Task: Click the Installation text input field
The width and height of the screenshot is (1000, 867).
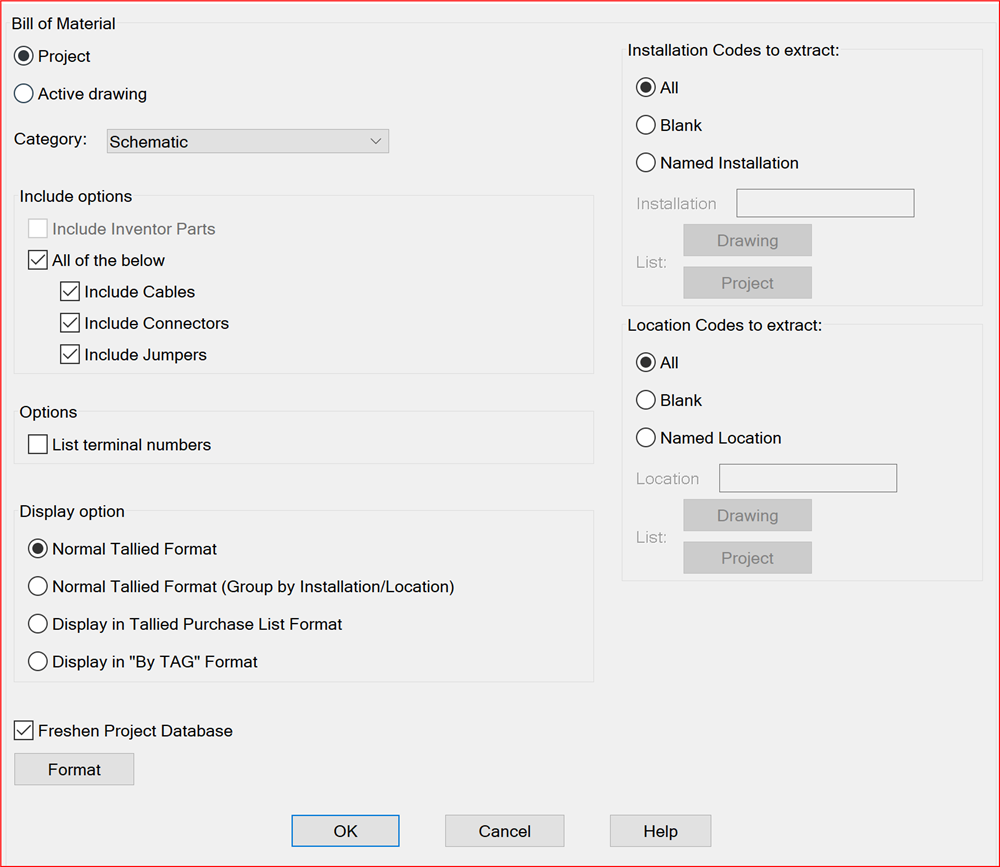Action: [x=825, y=203]
